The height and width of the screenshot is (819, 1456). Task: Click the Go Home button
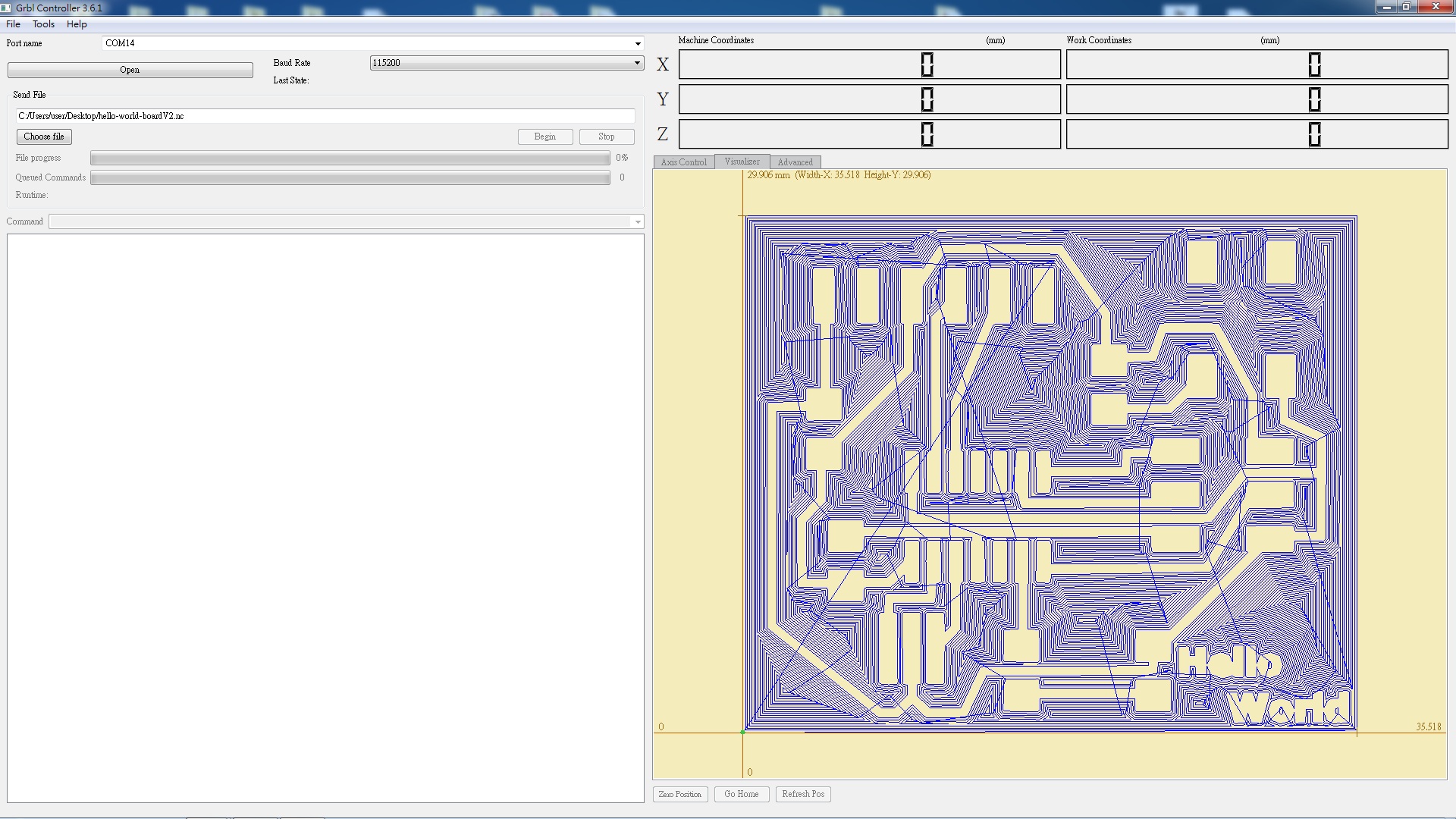[742, 793]
